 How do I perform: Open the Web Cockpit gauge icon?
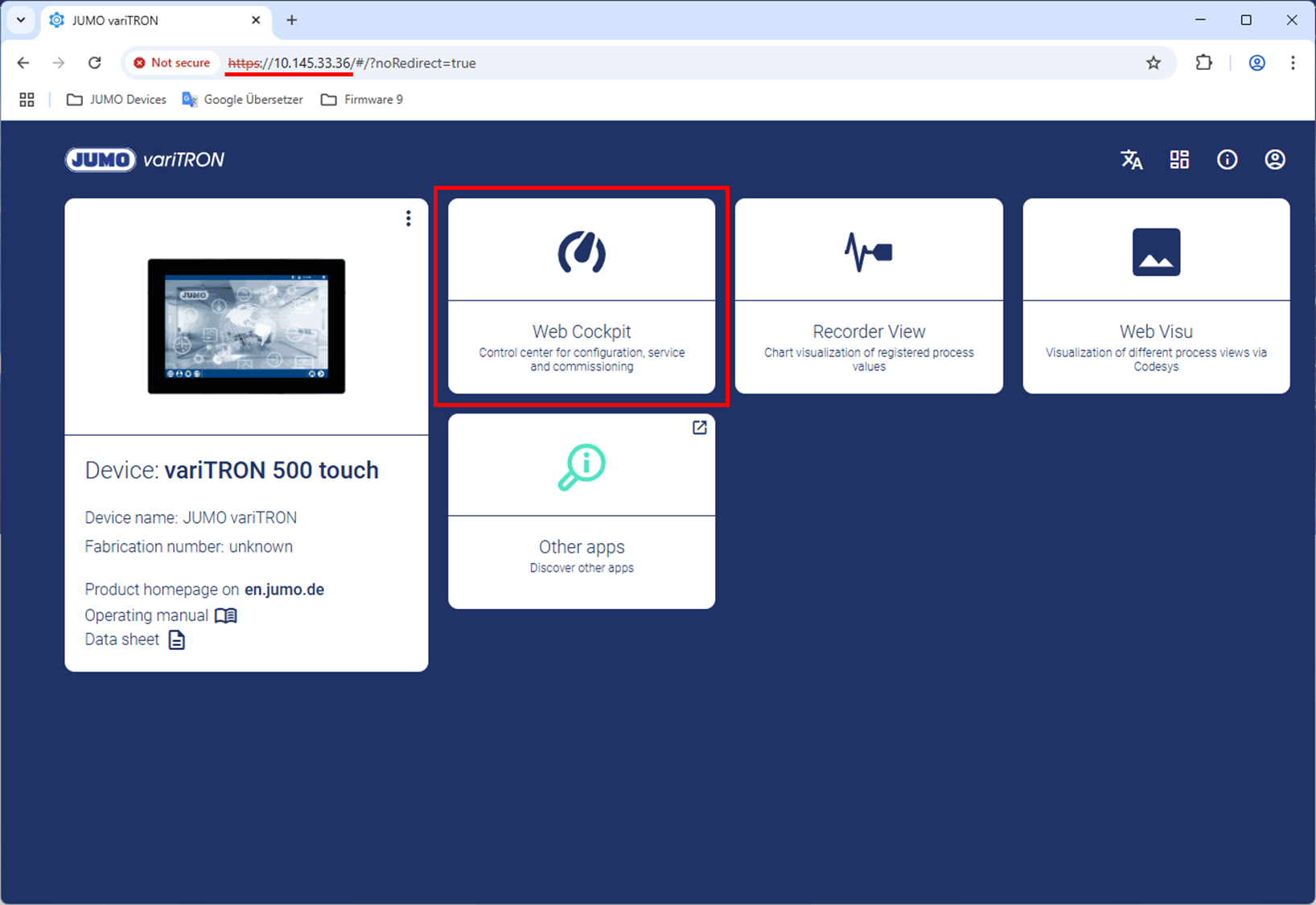(x=582, y=252)
